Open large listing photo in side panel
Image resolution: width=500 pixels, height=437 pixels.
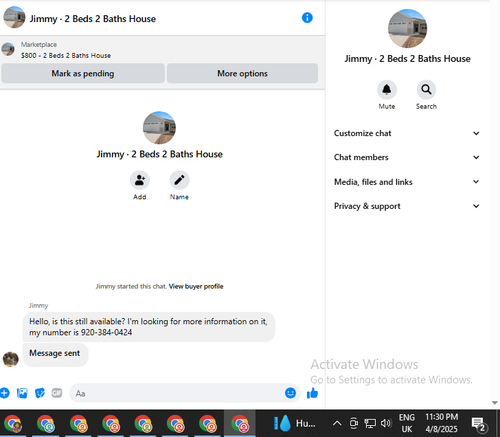pyautogui.click(x=407, y=29)
